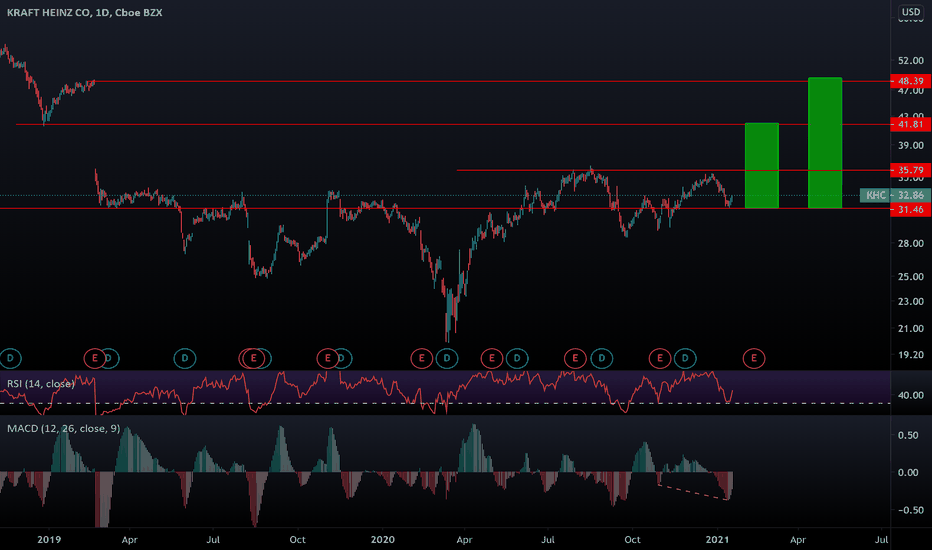Screen dimensions: 932x550
Task: Select the 35.79 horizontal line price label
Action: [x=911, y=170]
